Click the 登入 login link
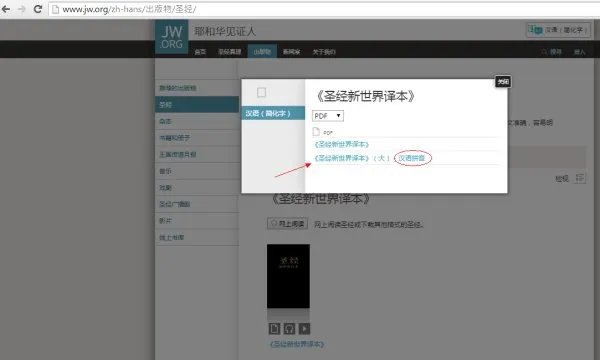The height and width of the screenshot is (360, 600). click(x=579, y=52)
